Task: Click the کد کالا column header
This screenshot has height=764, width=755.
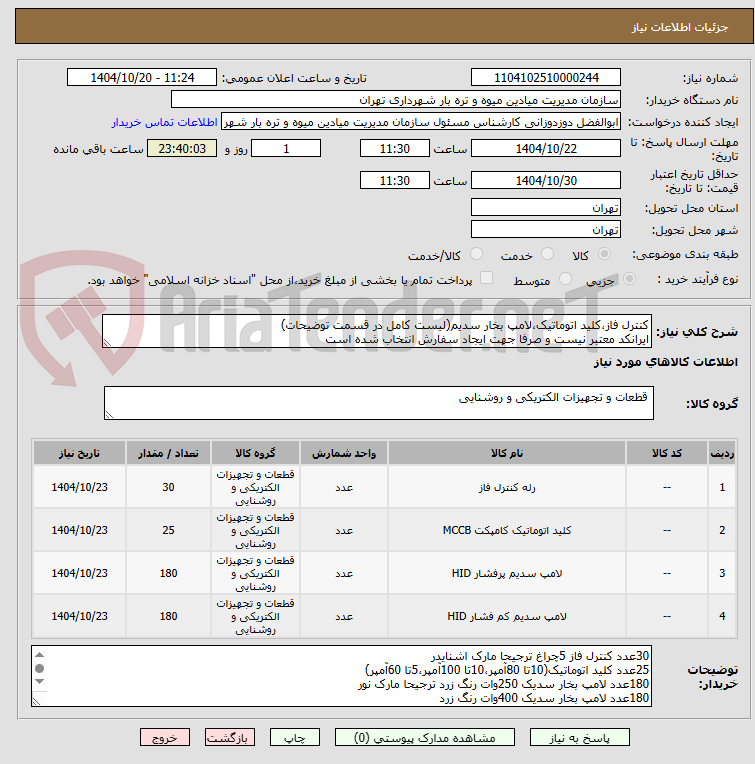Action: (x=666, y=453)
